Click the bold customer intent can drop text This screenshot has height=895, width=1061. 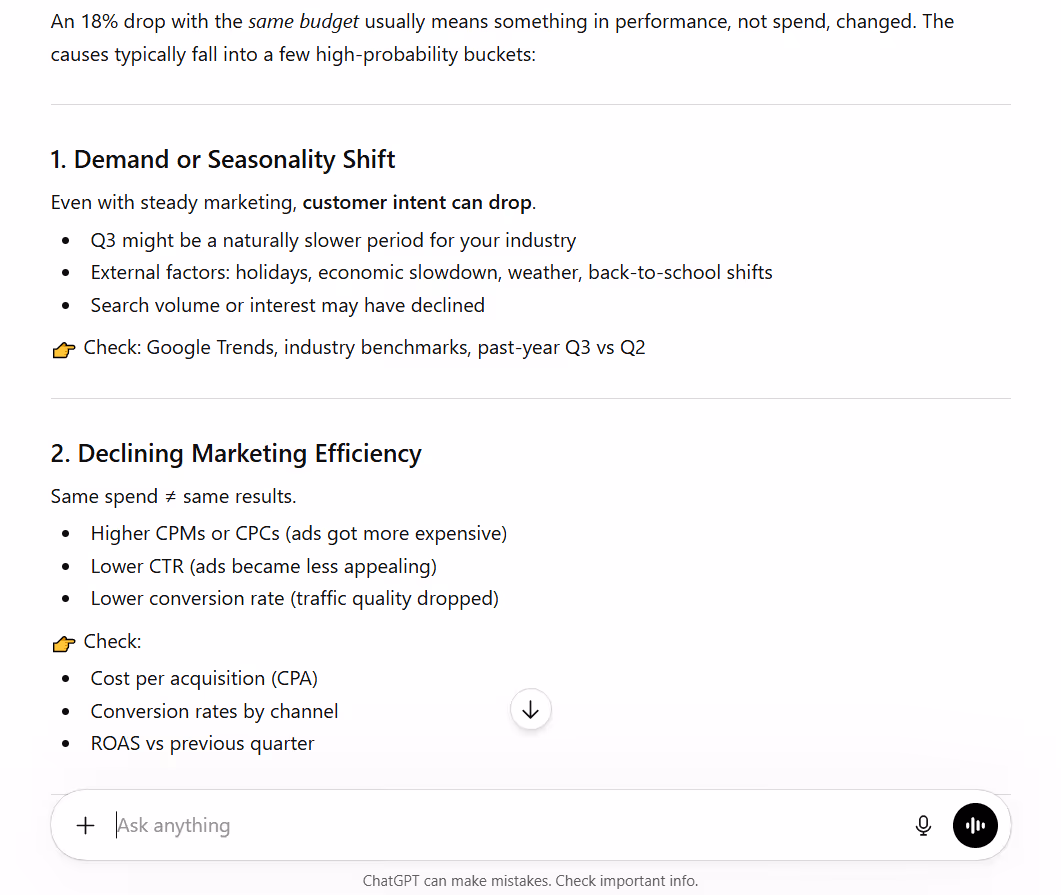(417, 202)
